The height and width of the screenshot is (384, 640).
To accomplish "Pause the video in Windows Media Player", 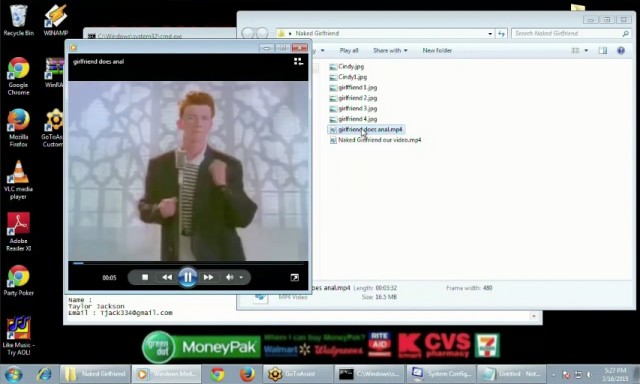I will coord(187,277).
